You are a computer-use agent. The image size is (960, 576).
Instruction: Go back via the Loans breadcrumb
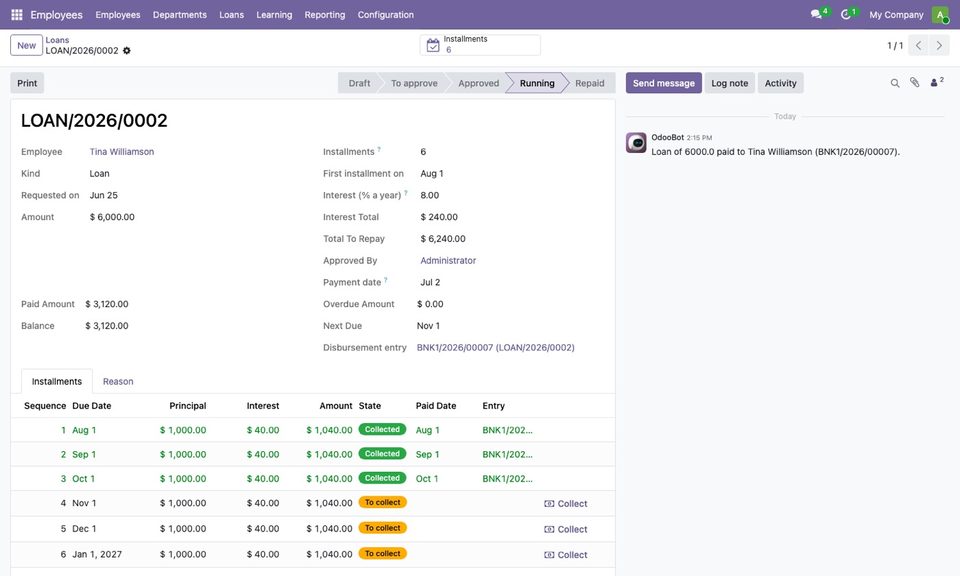(x=57, y=40)
